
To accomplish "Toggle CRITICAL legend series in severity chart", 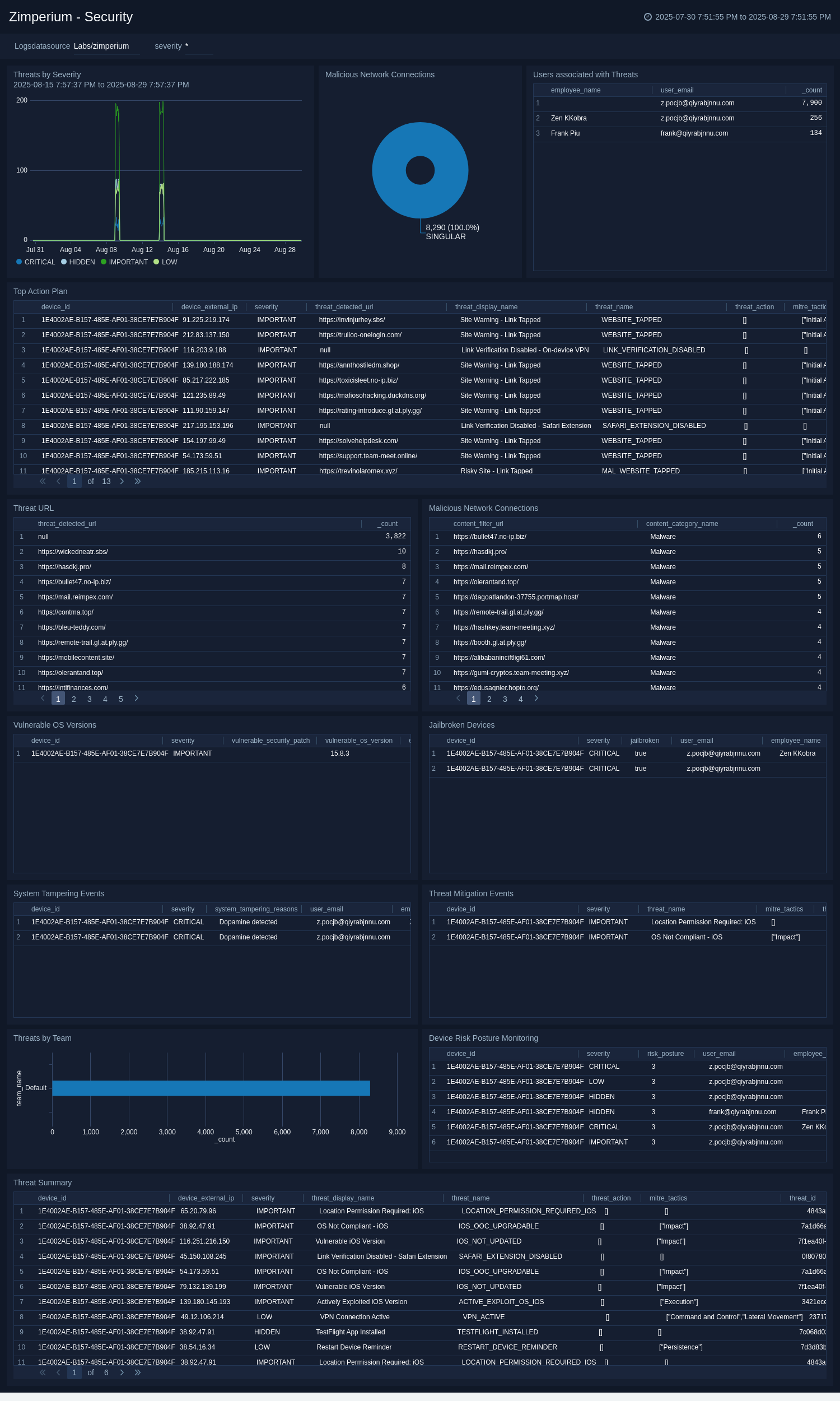I will pyautogui.click(x=36, y=262).
